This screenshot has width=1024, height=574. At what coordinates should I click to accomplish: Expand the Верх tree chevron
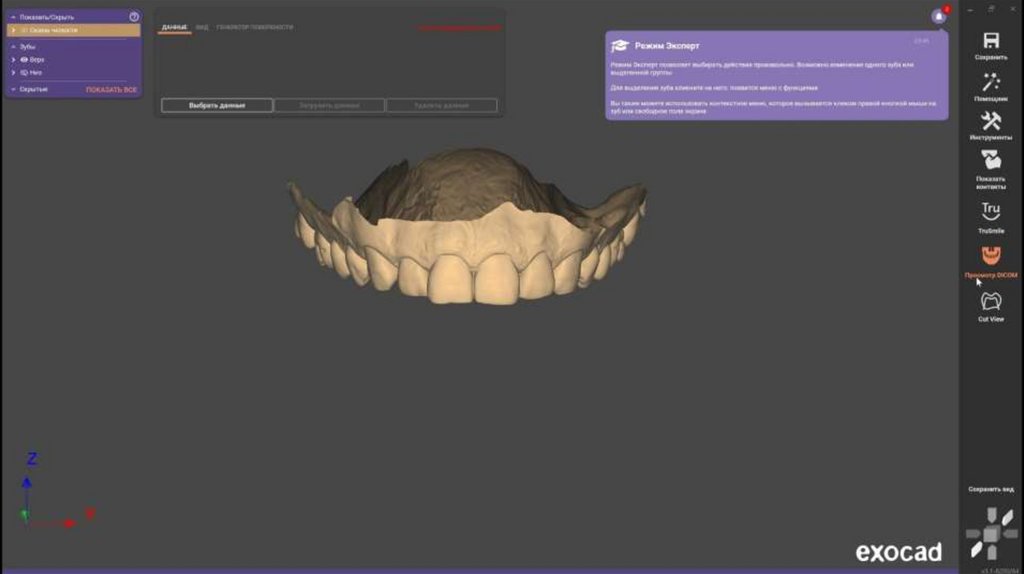pos(14,59)
